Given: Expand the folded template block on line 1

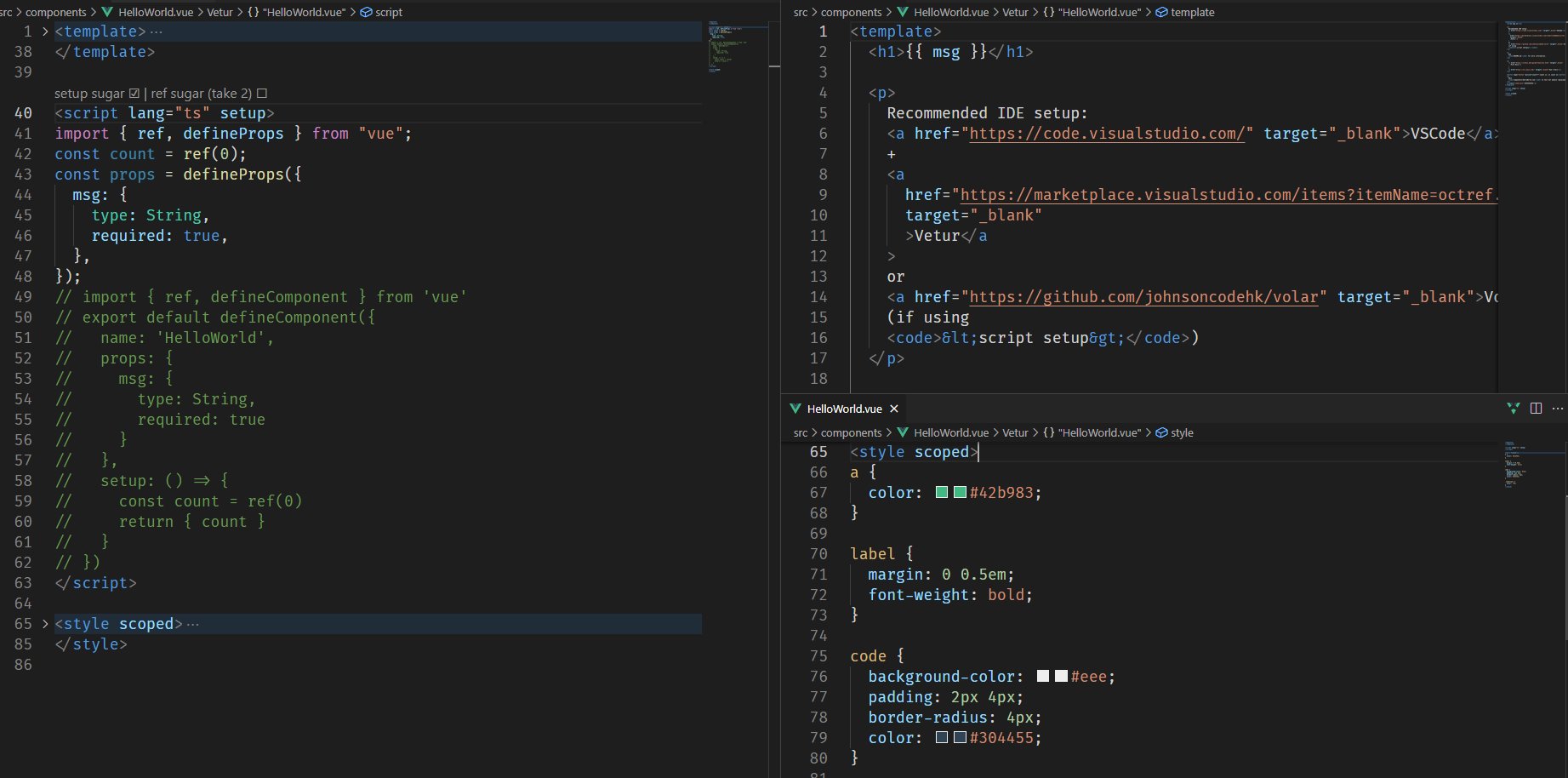Looking at the screenshot, I should (x=45, y=31).
